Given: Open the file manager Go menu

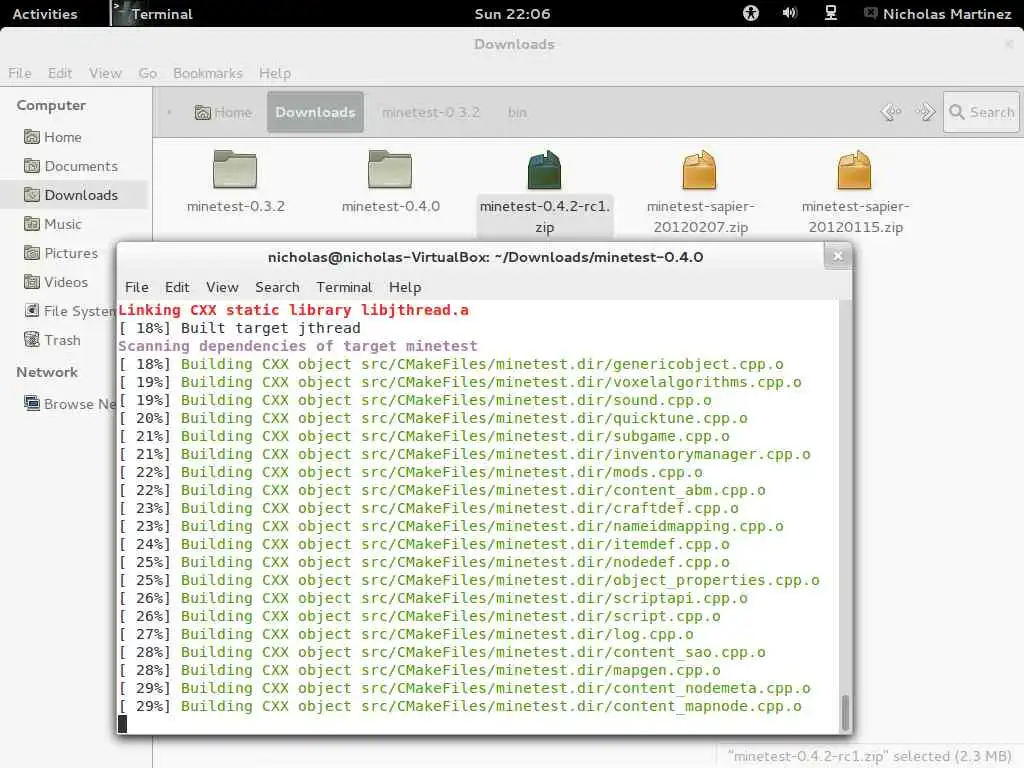Looking at the screenshot, I should (148, 73).
